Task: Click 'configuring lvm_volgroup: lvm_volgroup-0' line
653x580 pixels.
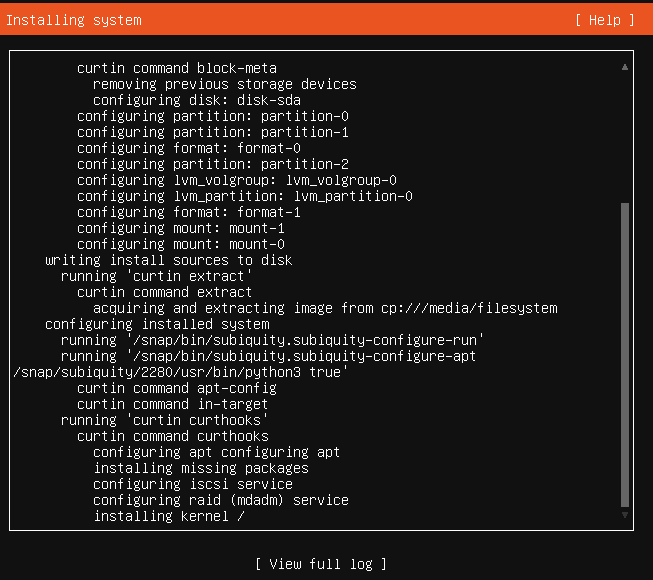Action: click(x=237, y=180)
